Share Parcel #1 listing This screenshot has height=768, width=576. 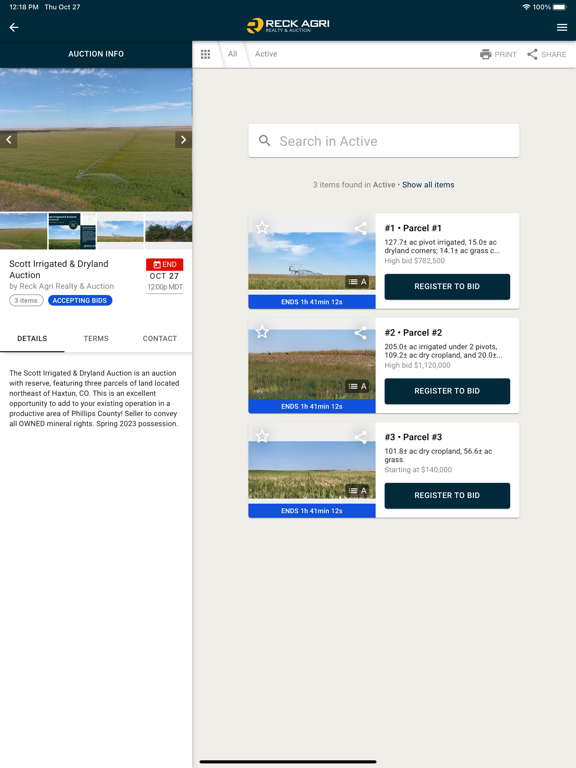(360, 228)
